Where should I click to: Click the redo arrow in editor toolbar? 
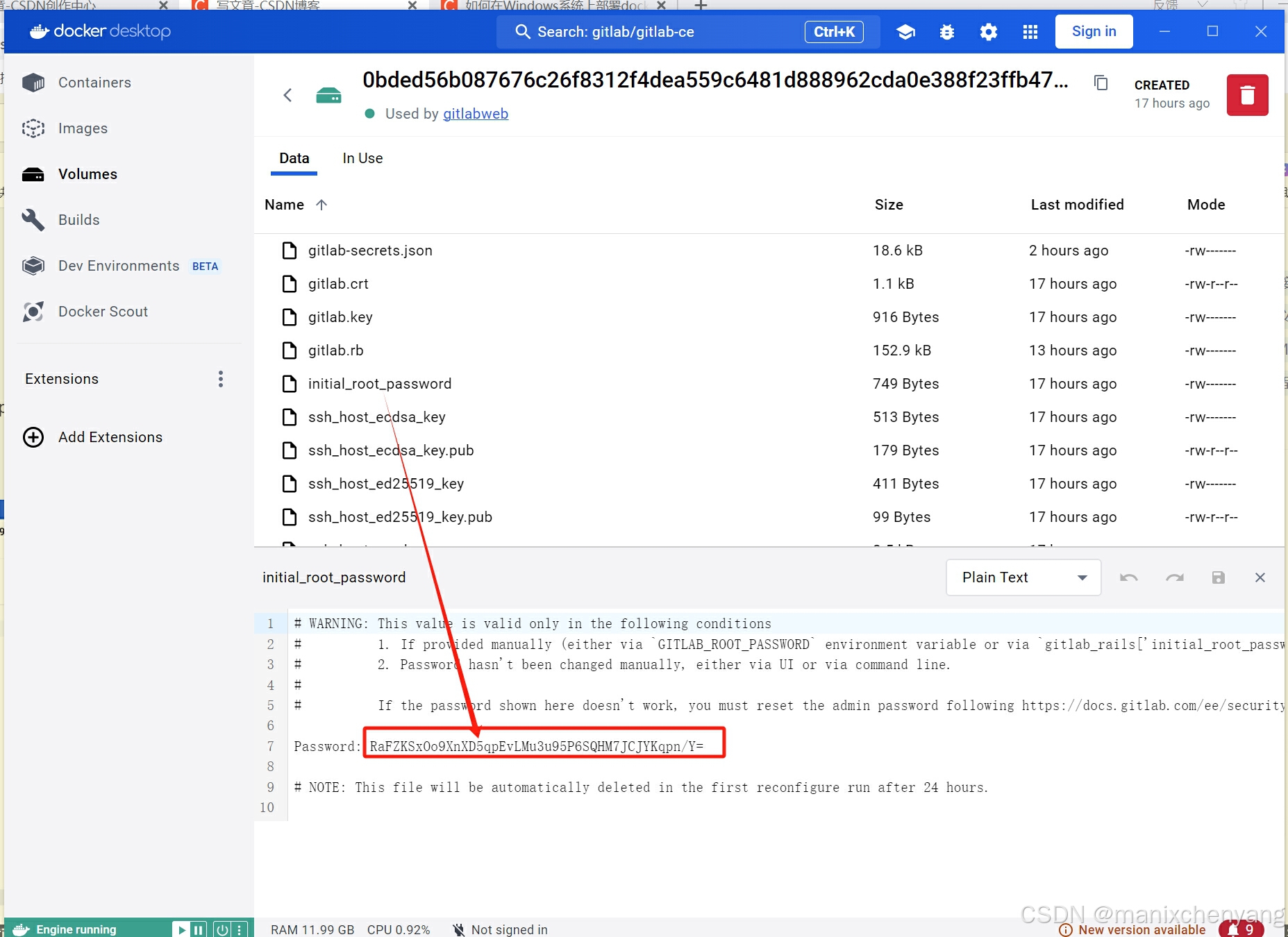(x=1174, y=577)
